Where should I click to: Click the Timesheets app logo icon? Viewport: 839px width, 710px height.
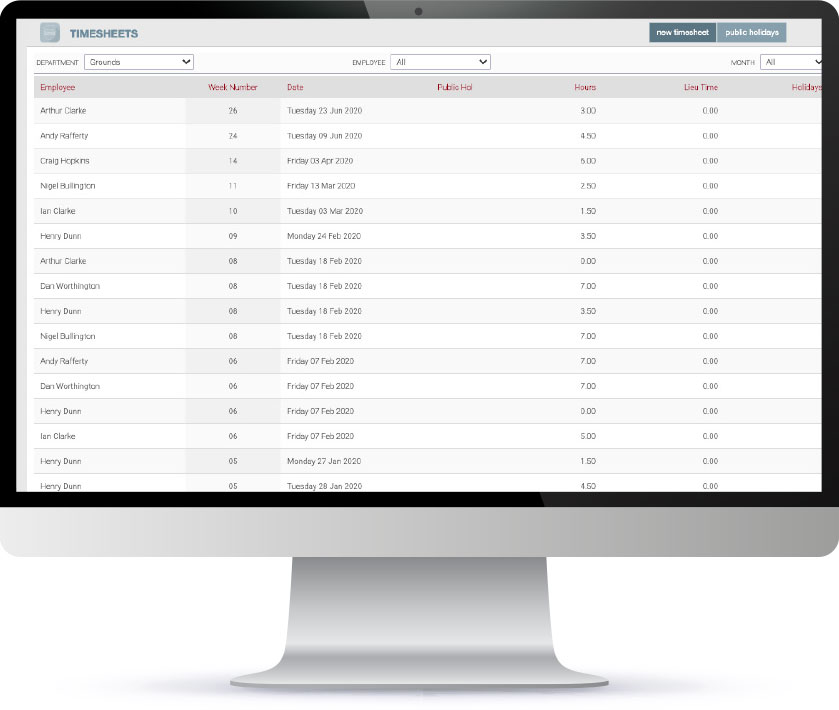(50, 33)
